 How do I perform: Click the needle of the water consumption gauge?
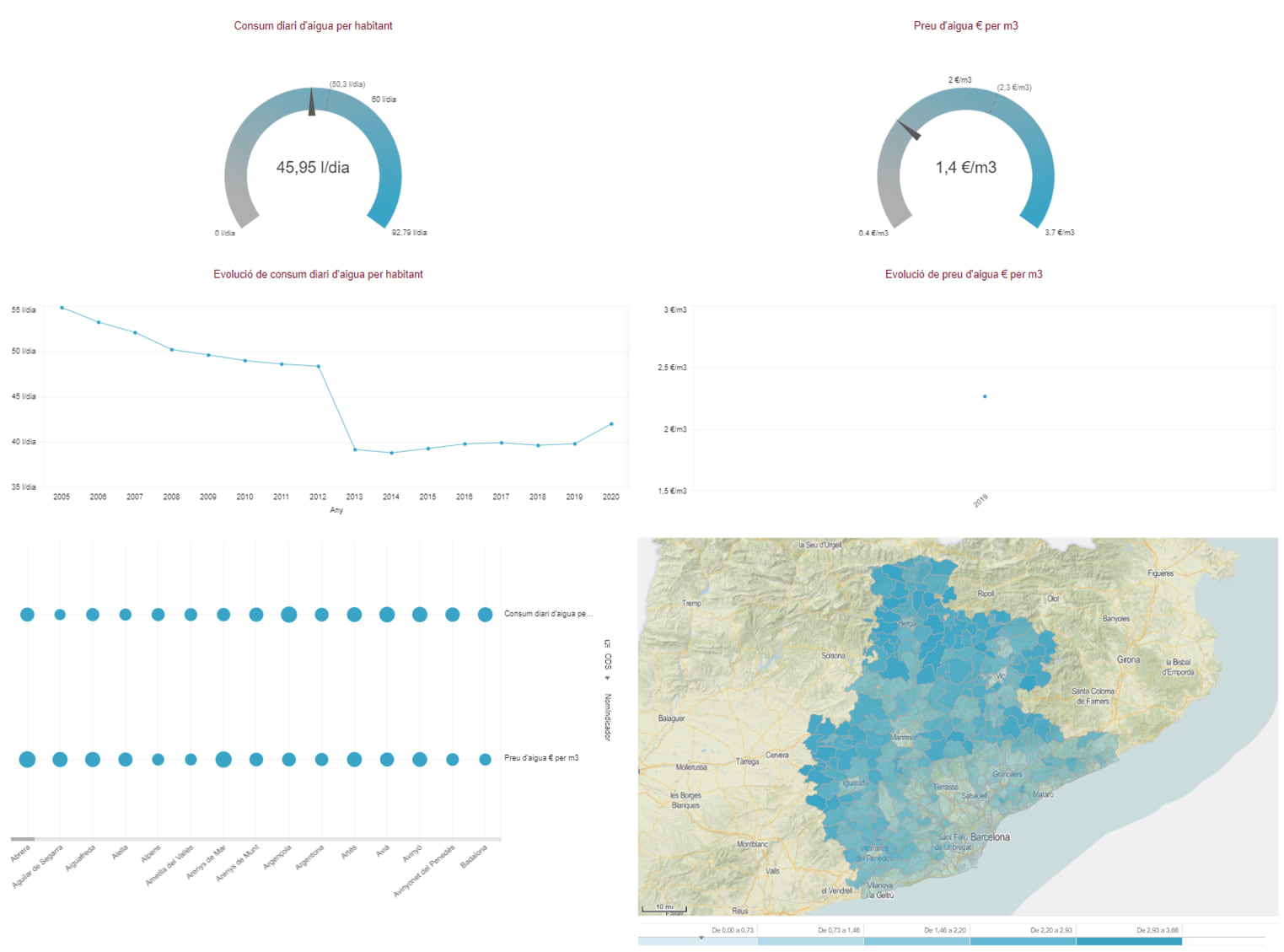pyautogui.click(x=311, y=102)
